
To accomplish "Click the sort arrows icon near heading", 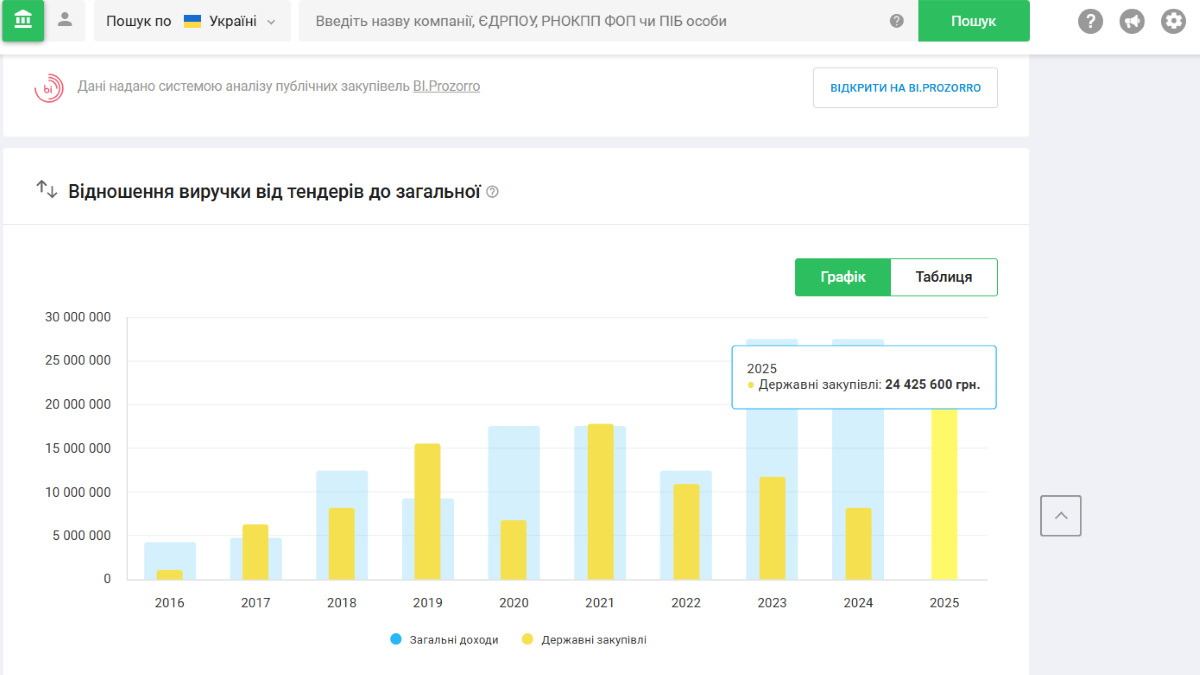I will [47, 189].
